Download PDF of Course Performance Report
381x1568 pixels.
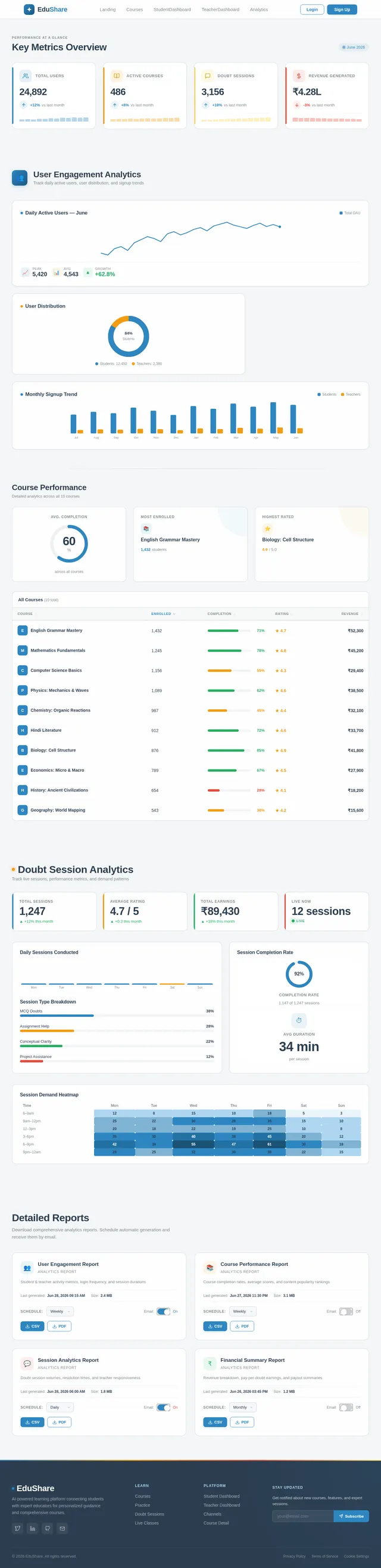(x=242, y=1327)
